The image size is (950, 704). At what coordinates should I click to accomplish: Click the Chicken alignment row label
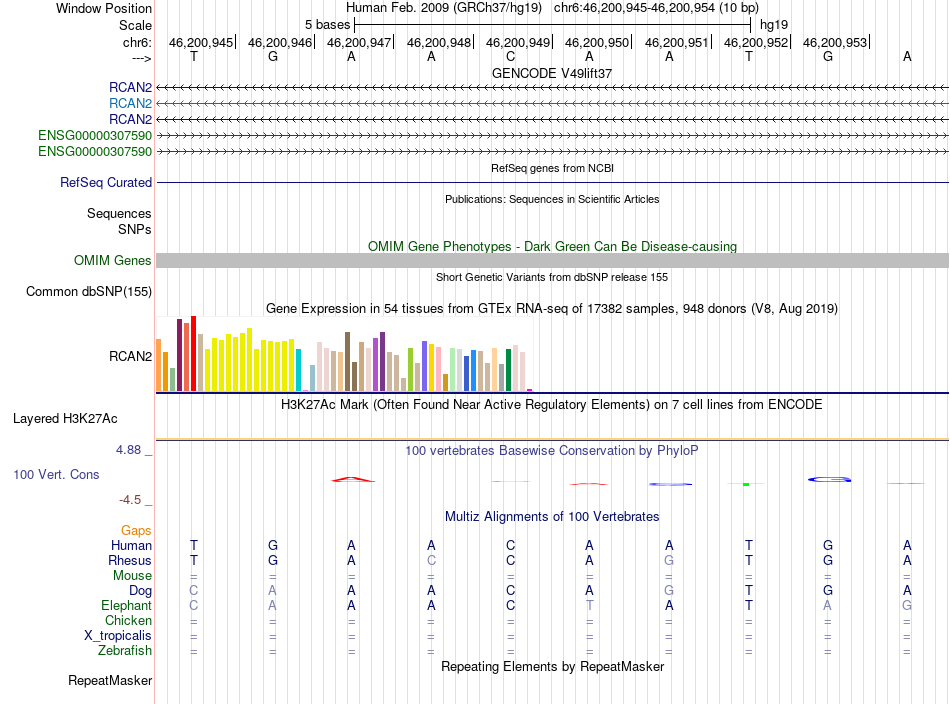pos(128,620)
